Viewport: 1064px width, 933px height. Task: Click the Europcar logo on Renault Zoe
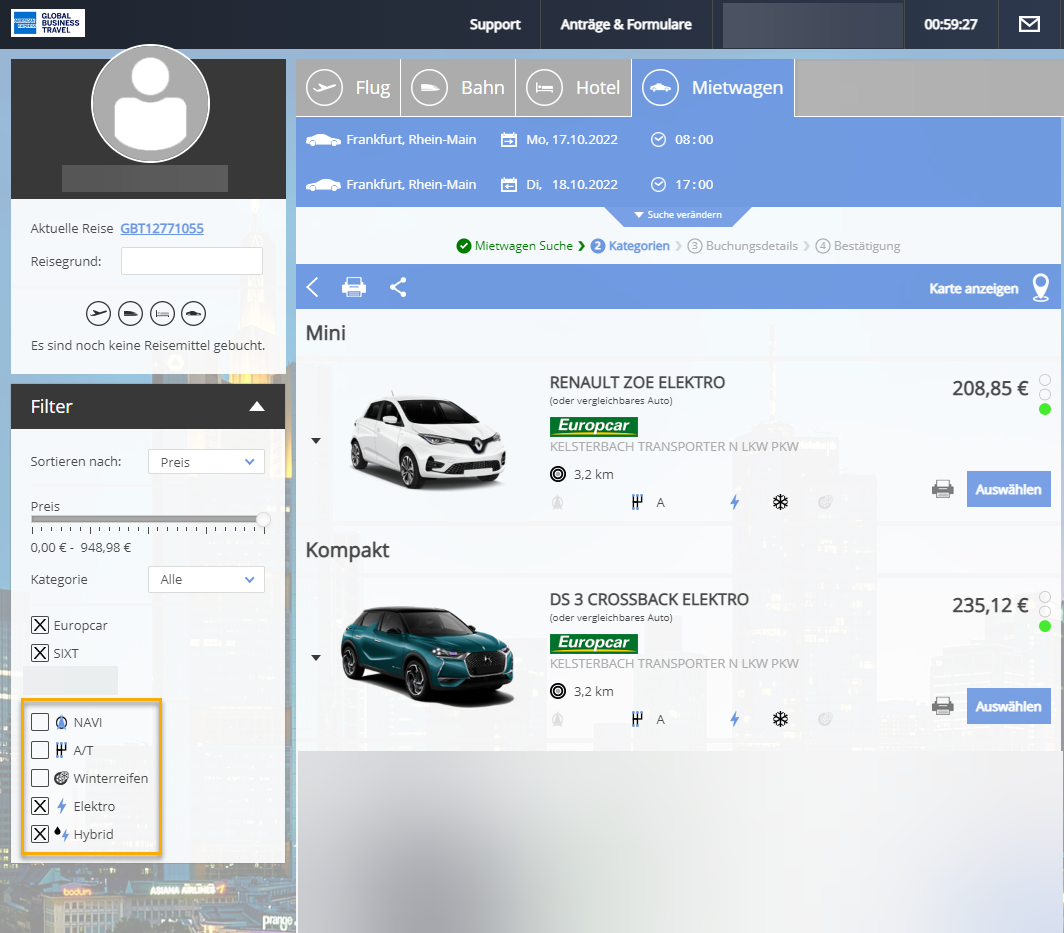click(x=594, y=426)
